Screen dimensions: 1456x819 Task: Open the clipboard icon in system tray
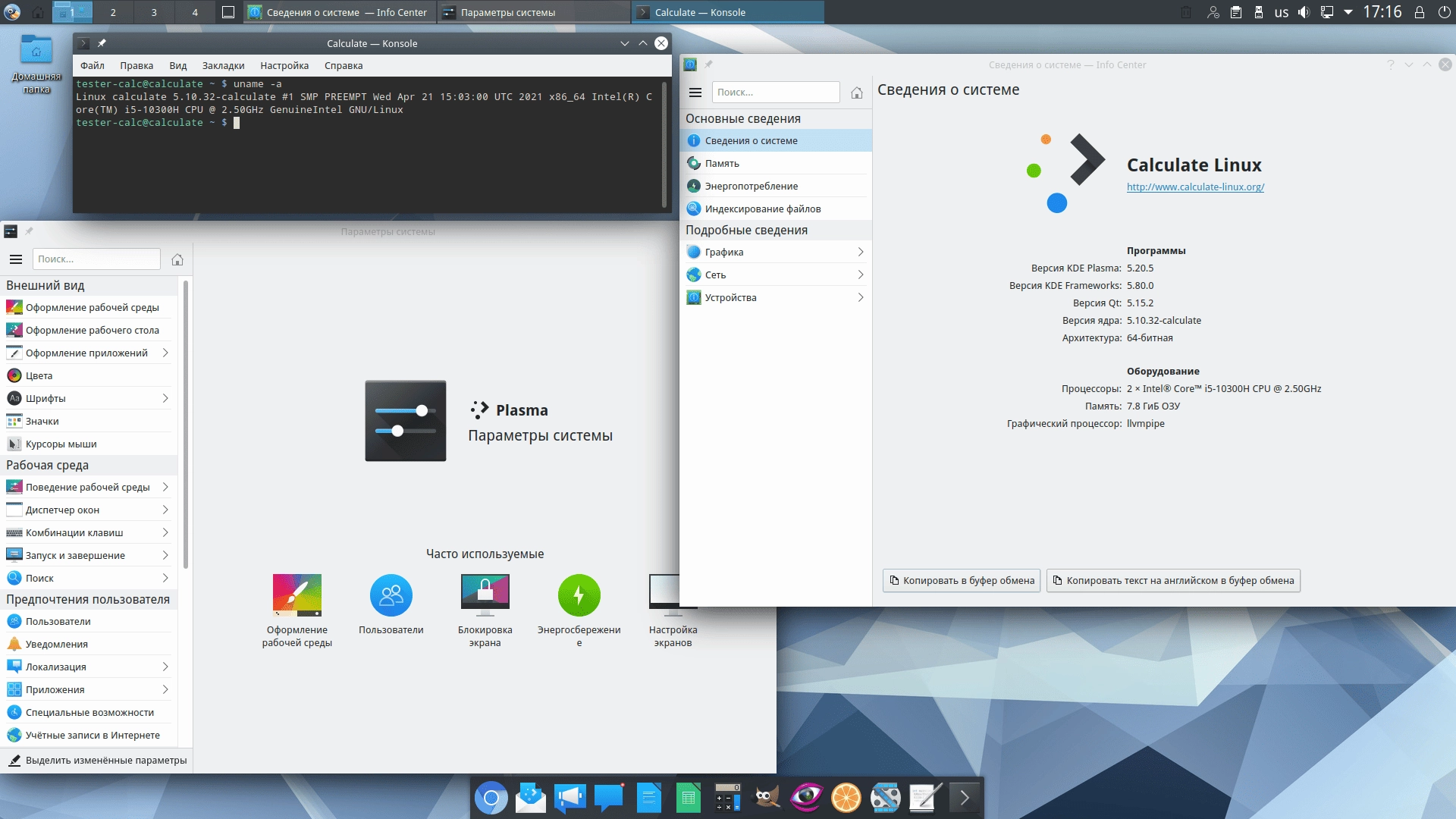coord(1236,12)
